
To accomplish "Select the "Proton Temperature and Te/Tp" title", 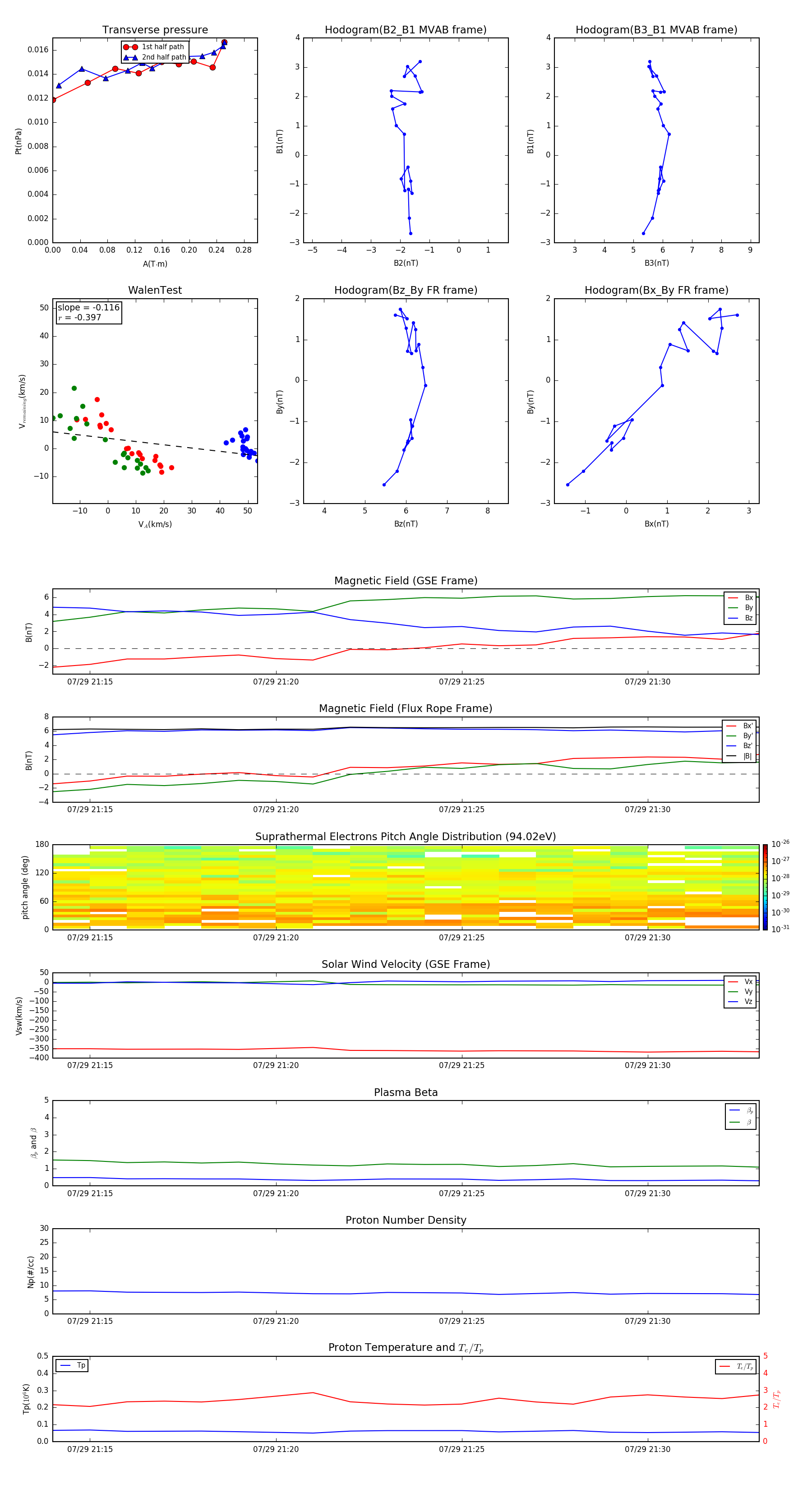I will point(406,1348).
